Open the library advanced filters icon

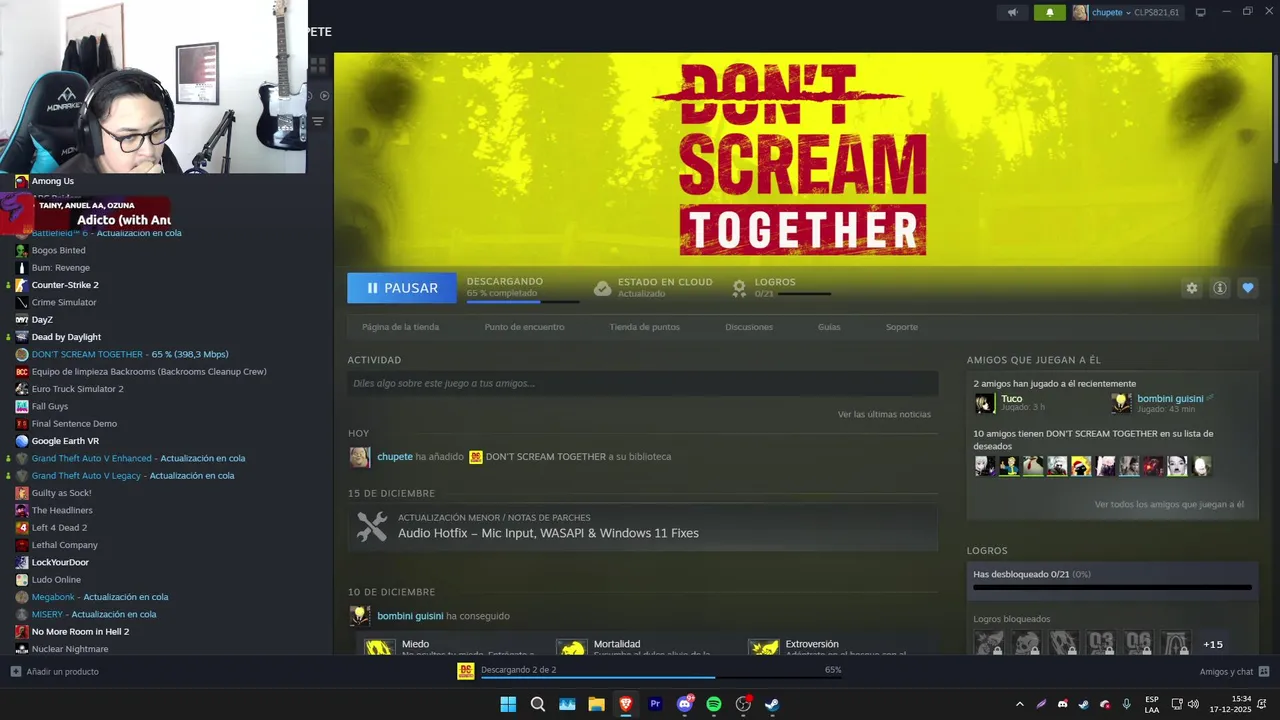click(318, 121)
